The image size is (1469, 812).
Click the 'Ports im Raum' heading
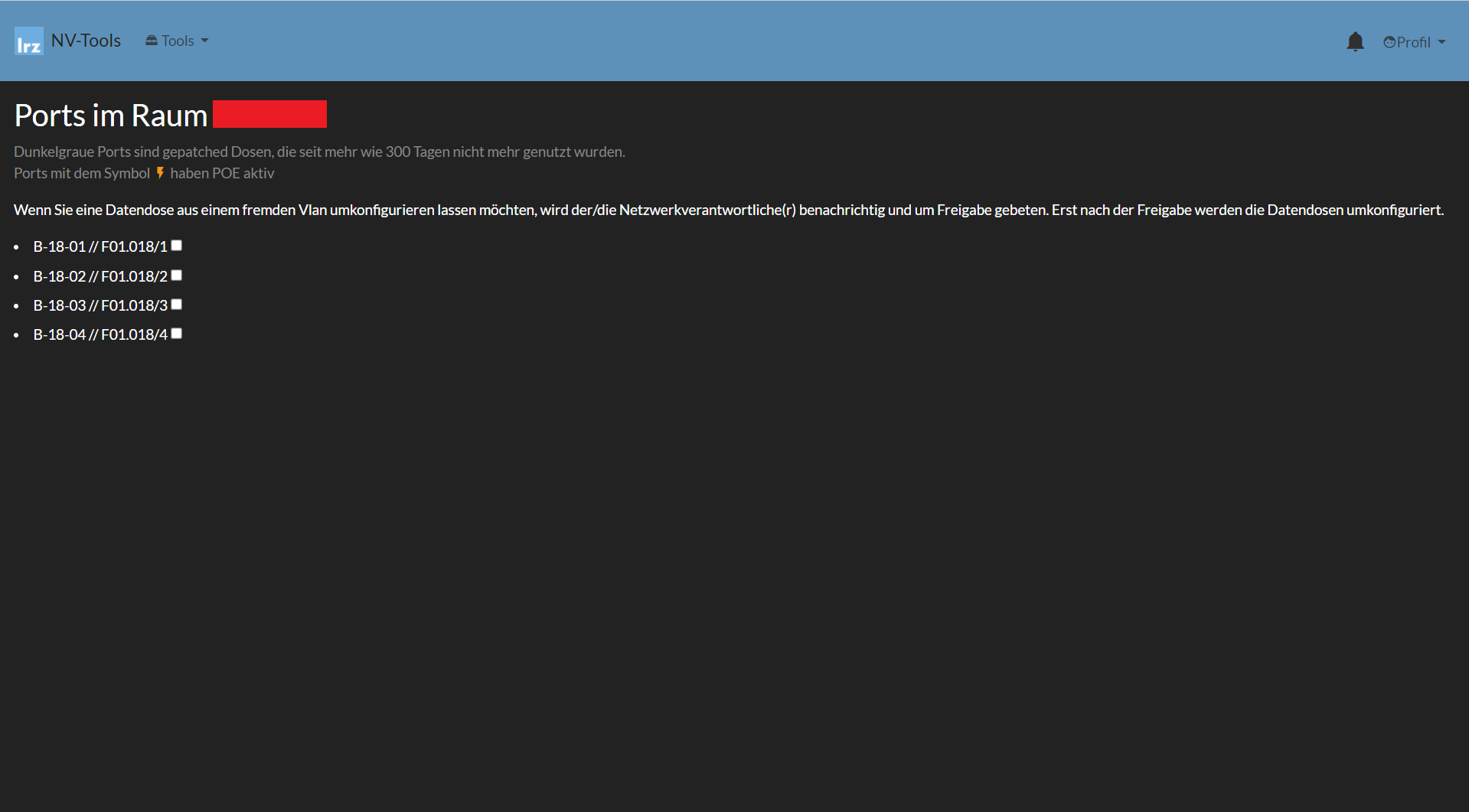point(110,116)
